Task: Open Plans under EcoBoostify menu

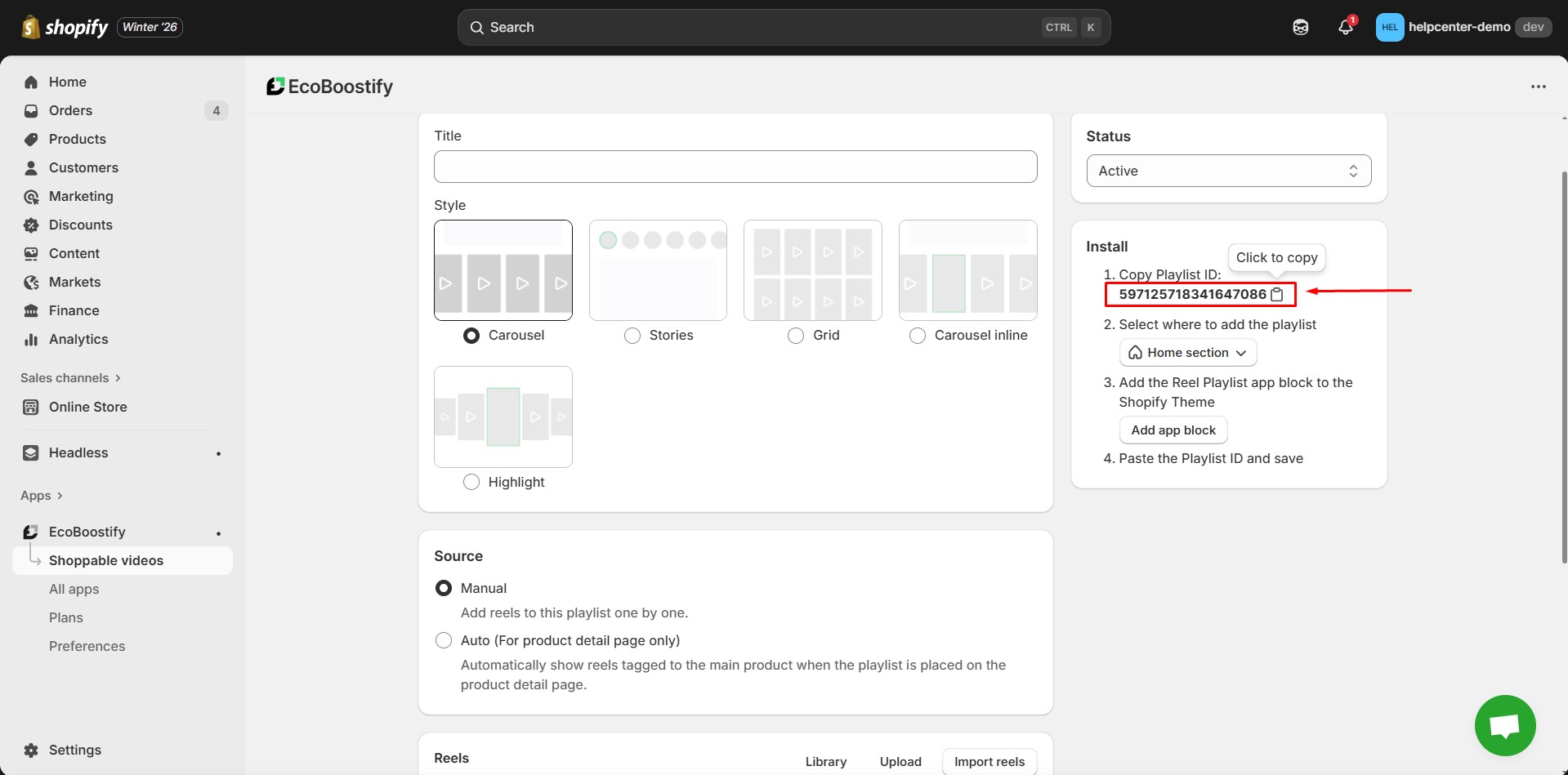Action: click(66, 617)
